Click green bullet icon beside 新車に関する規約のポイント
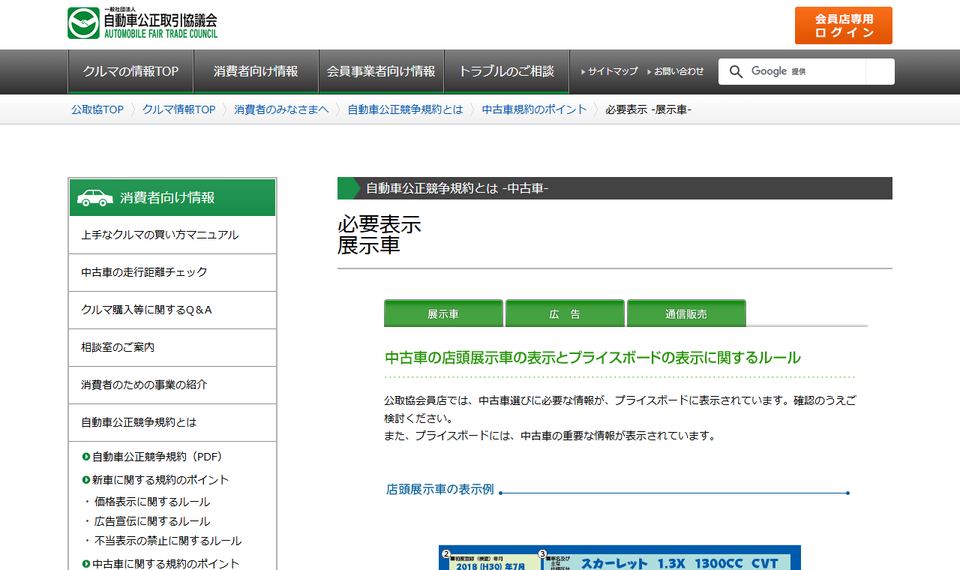The height and width of the screenshot is (570, 960). click(x=86, y=480)
